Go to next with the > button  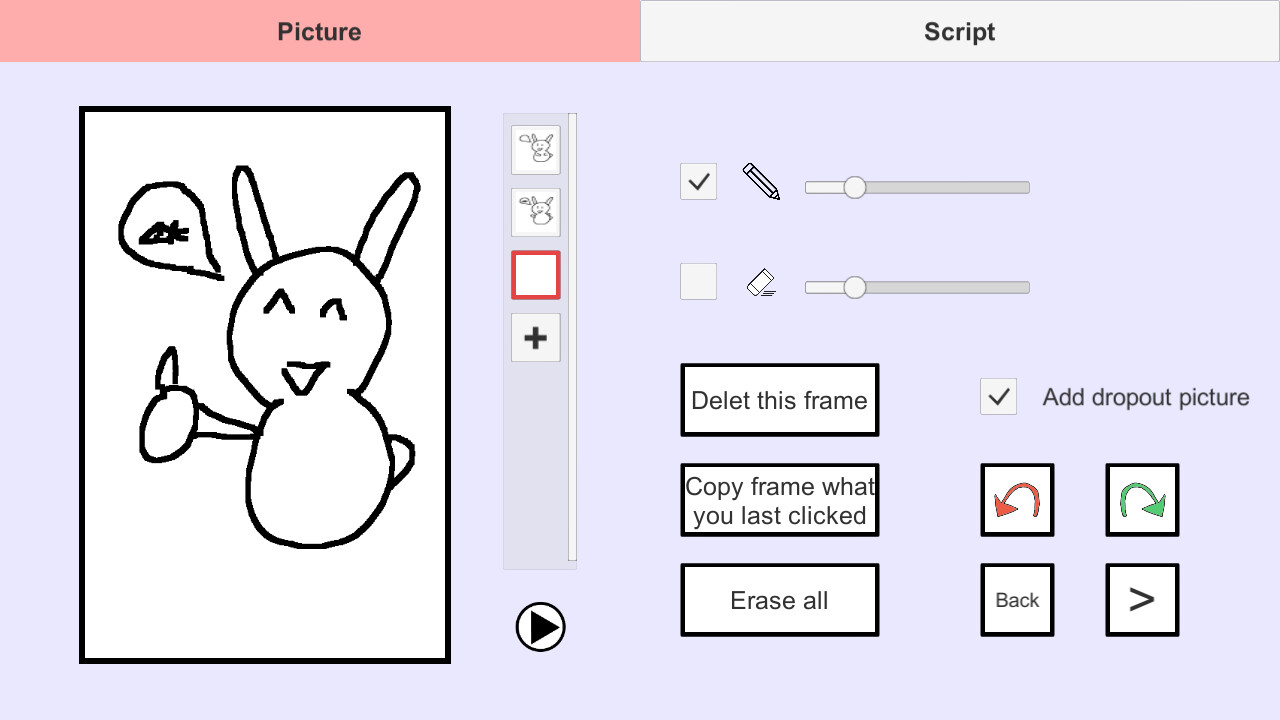1141,600
